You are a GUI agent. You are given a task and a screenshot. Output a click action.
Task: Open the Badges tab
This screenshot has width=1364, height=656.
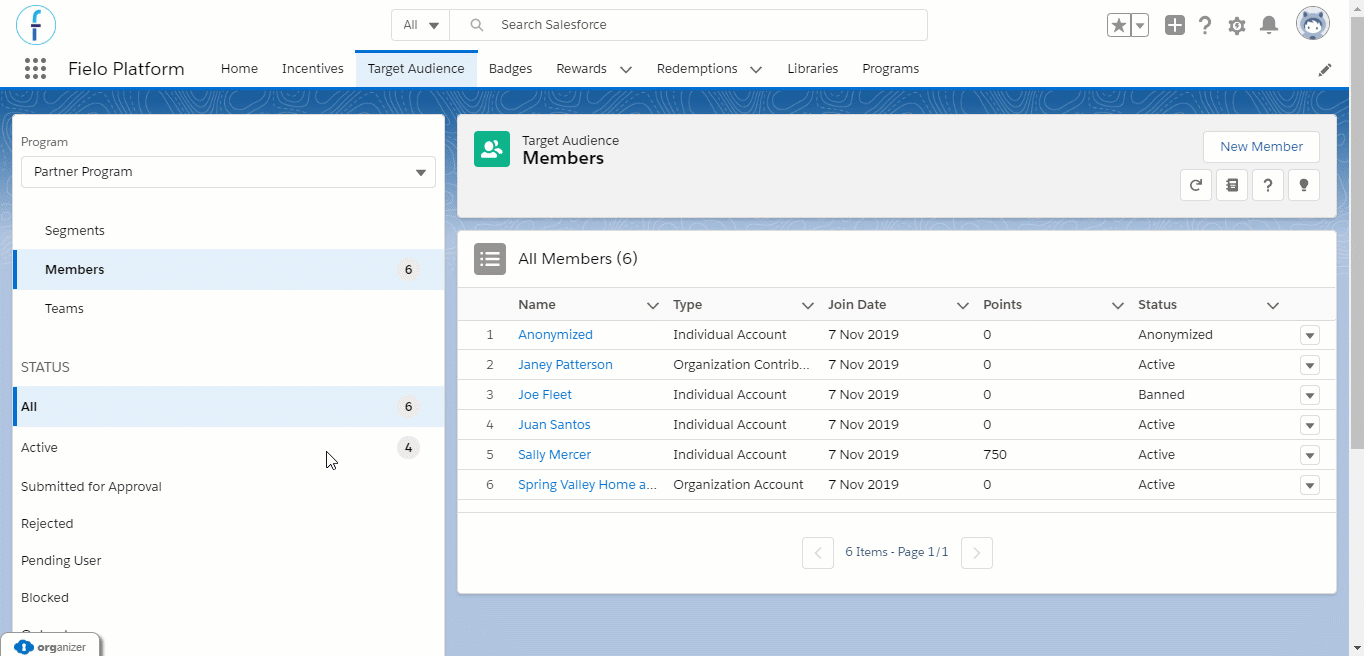(510, 69)
